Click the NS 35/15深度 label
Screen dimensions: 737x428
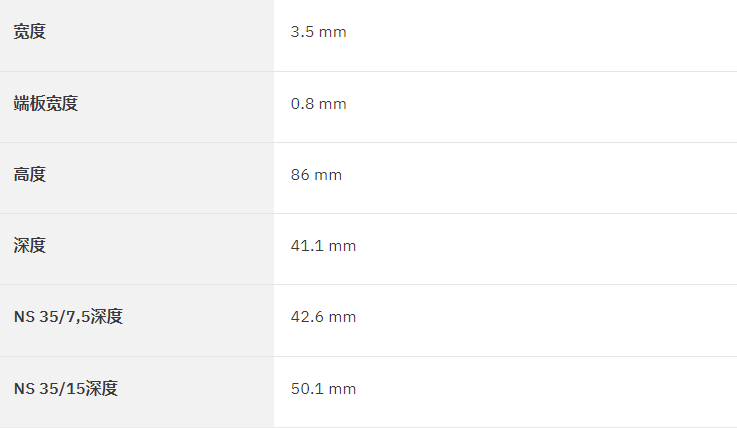click(x=65, y=389)
